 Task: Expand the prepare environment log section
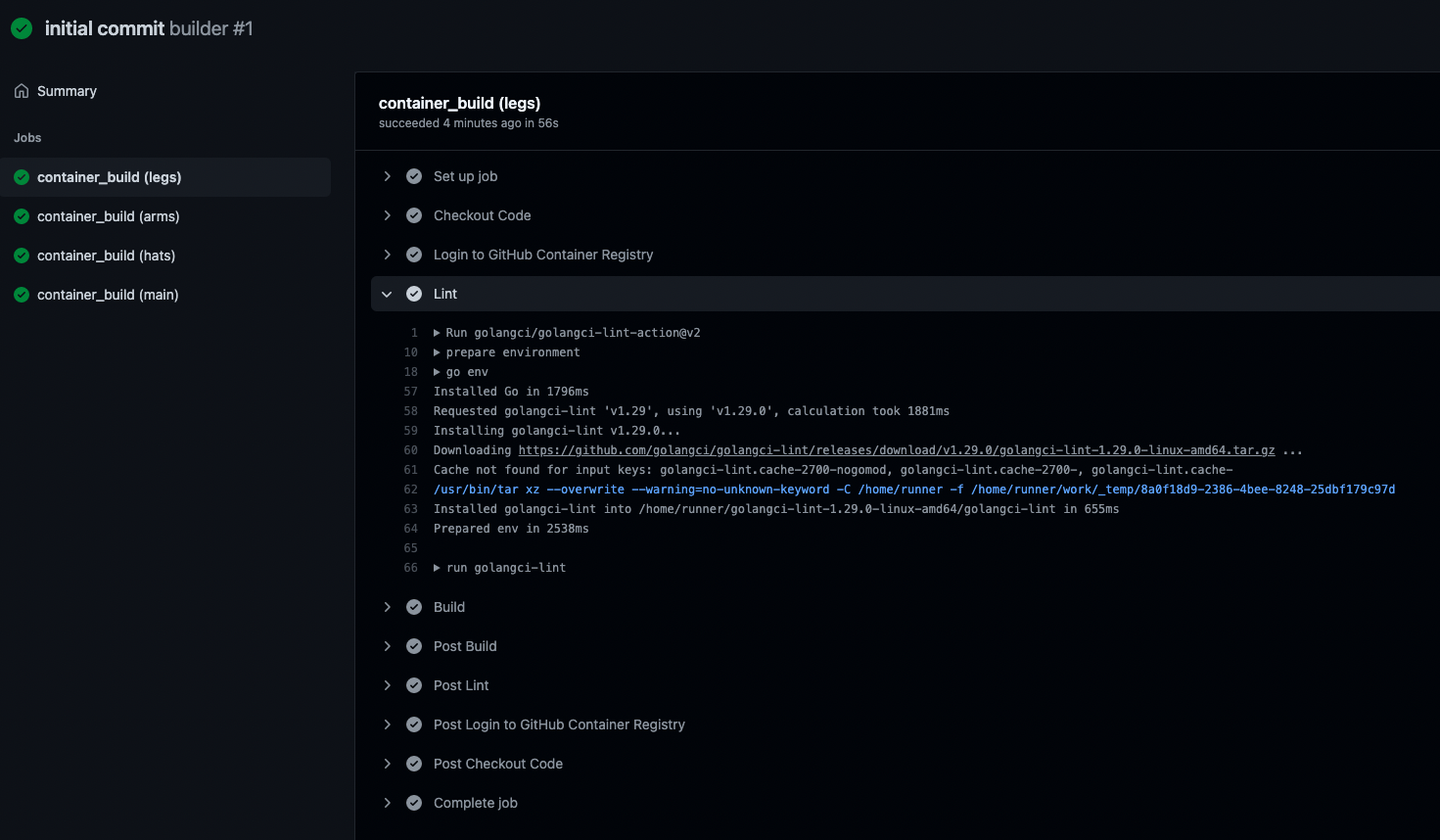[437, 351]
